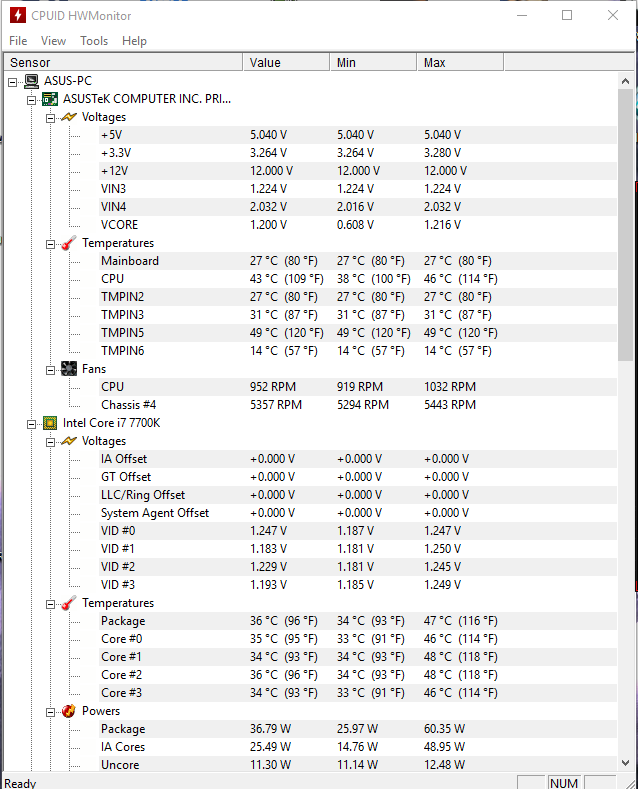Select the +5V voltage row
The image size is (638, 789).
[358, 135]
